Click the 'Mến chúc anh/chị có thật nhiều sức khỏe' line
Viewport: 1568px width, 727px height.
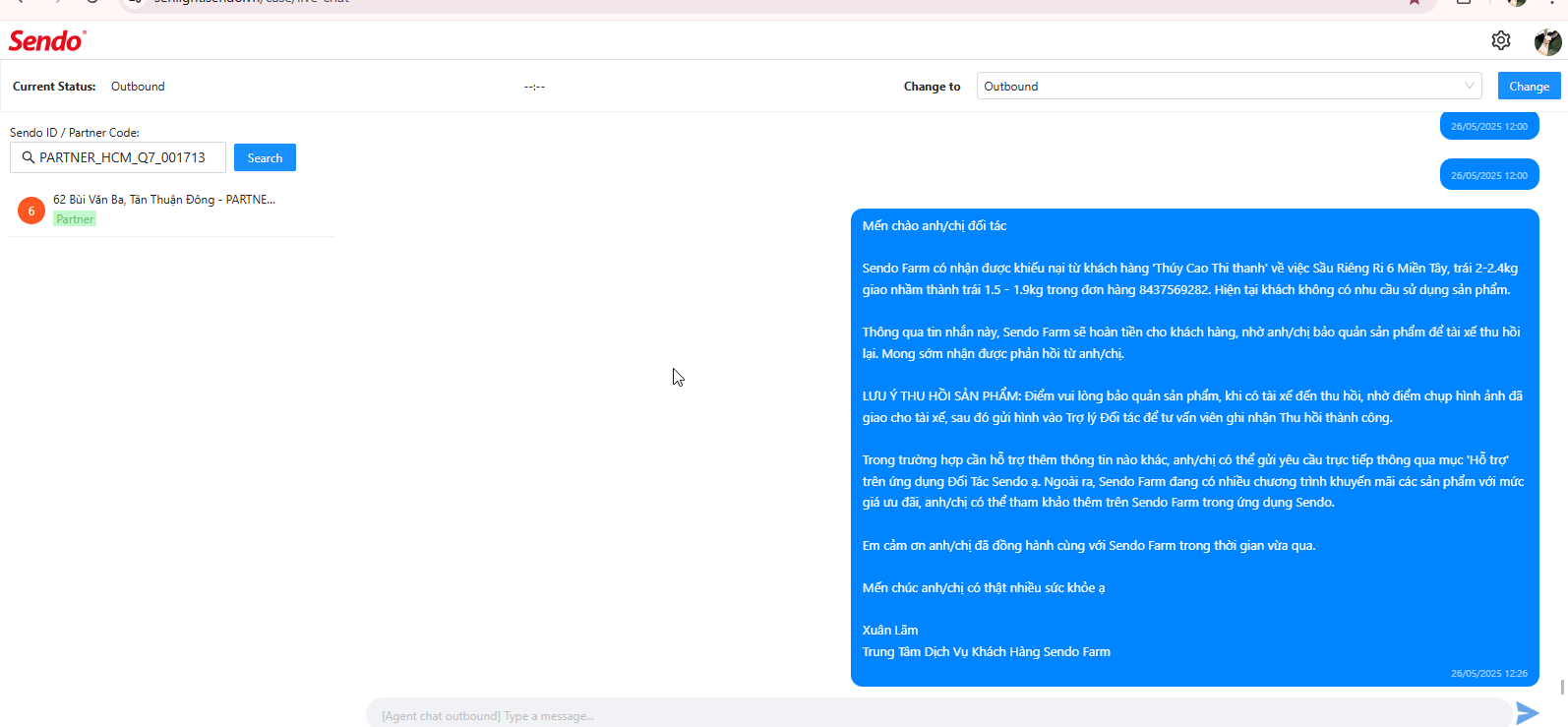984,588
